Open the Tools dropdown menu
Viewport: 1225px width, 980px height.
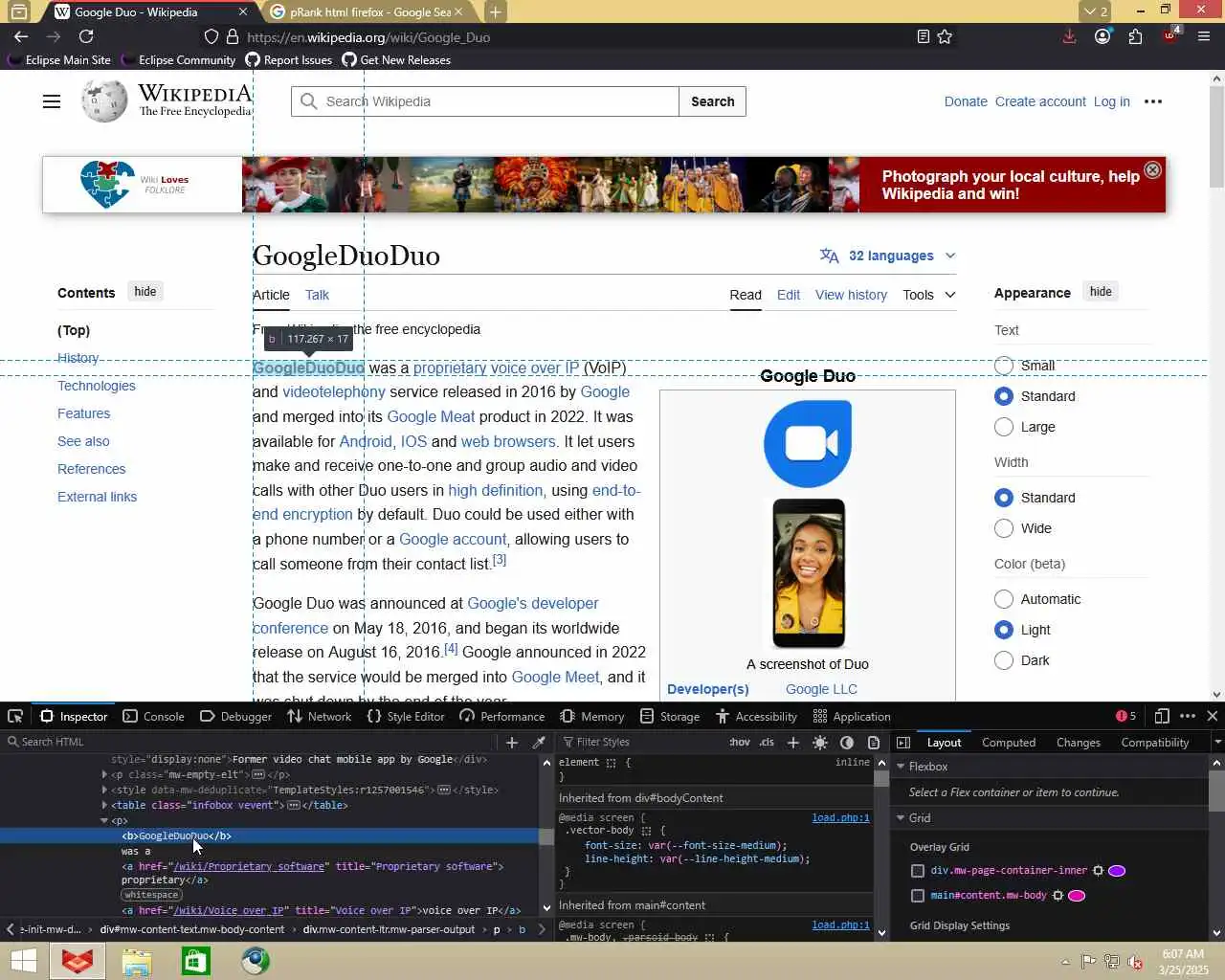coord(928,295)
